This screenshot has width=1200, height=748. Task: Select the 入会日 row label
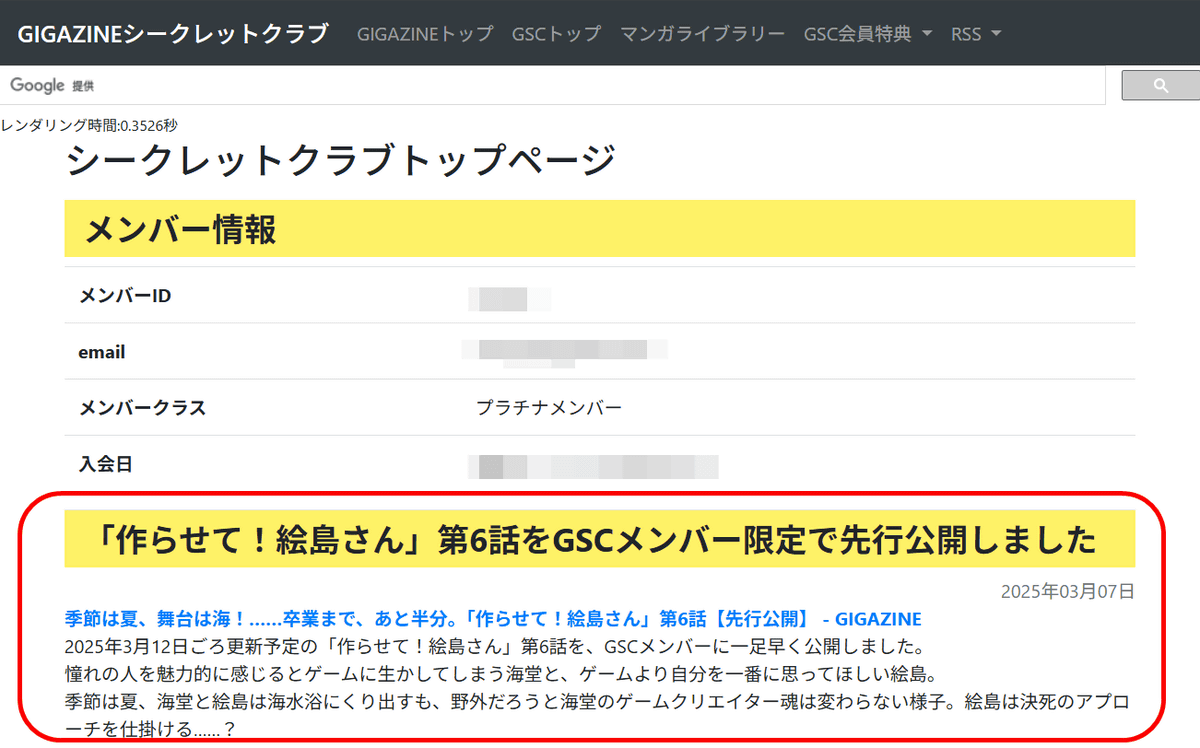tap(105, 464)
